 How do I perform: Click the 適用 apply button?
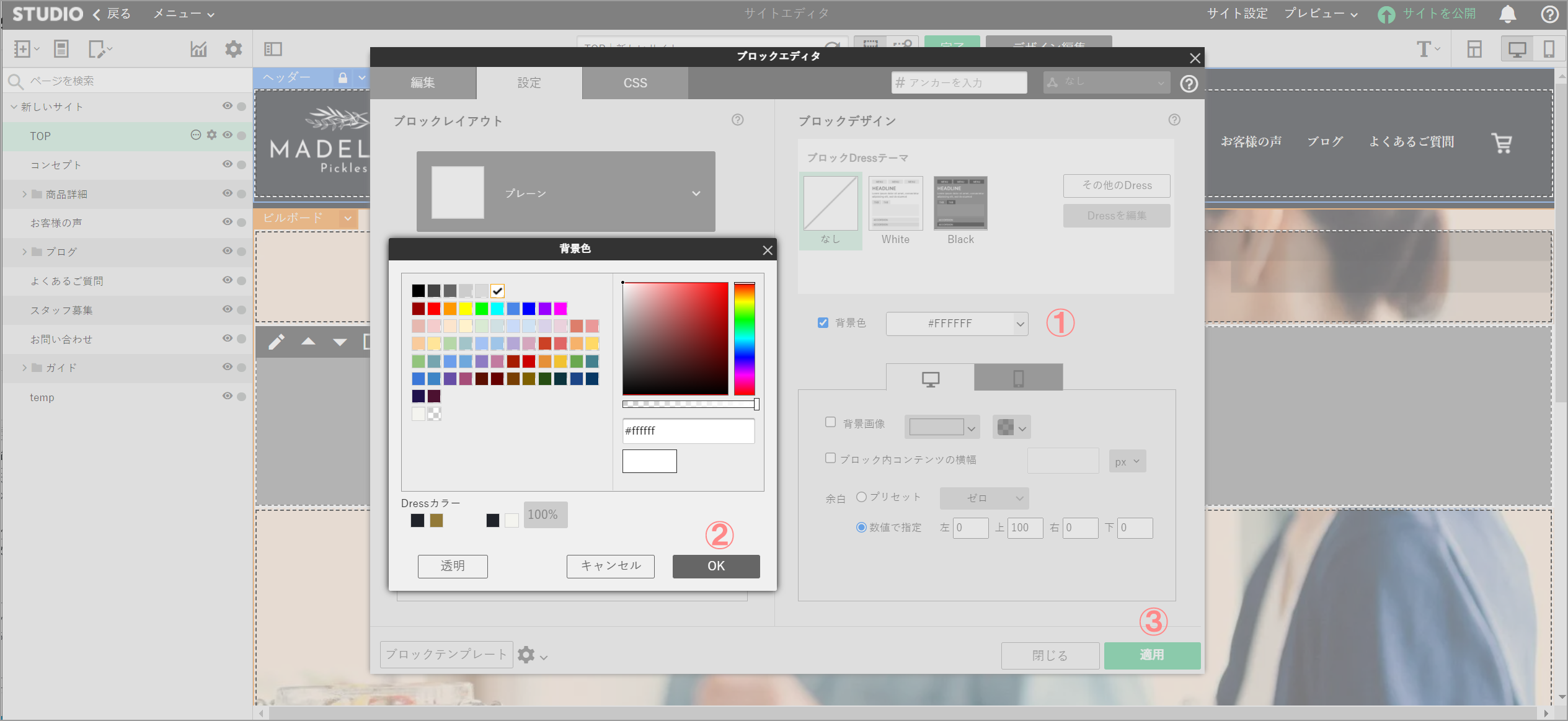pyautogui.click(x=1151, y=655)
